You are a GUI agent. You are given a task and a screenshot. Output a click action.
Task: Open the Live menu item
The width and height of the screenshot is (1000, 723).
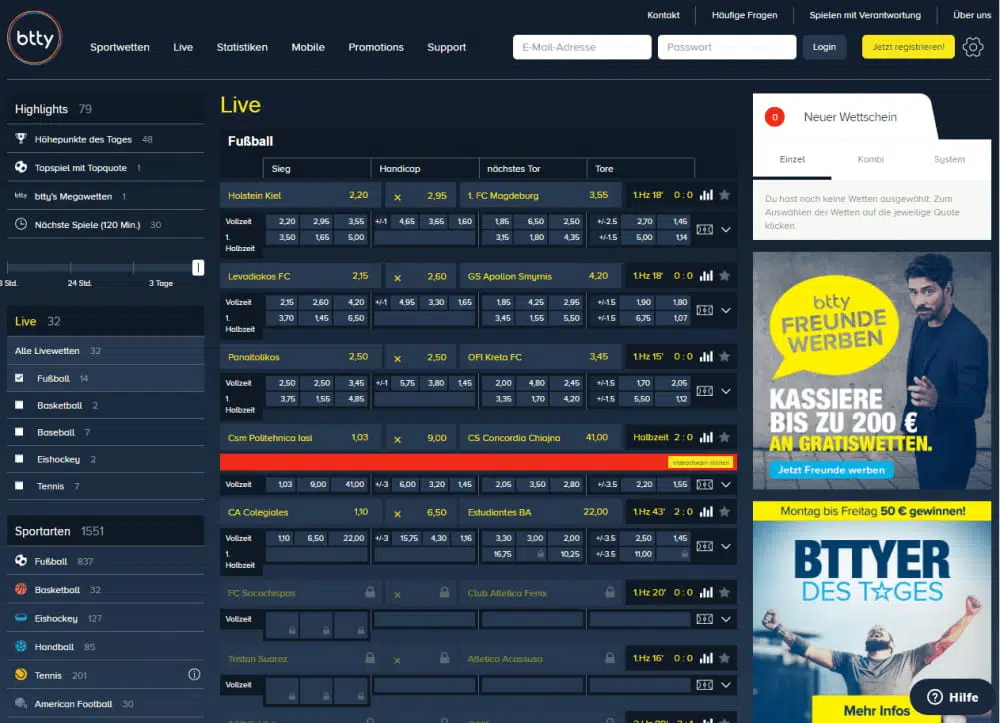tap(183, 47)
